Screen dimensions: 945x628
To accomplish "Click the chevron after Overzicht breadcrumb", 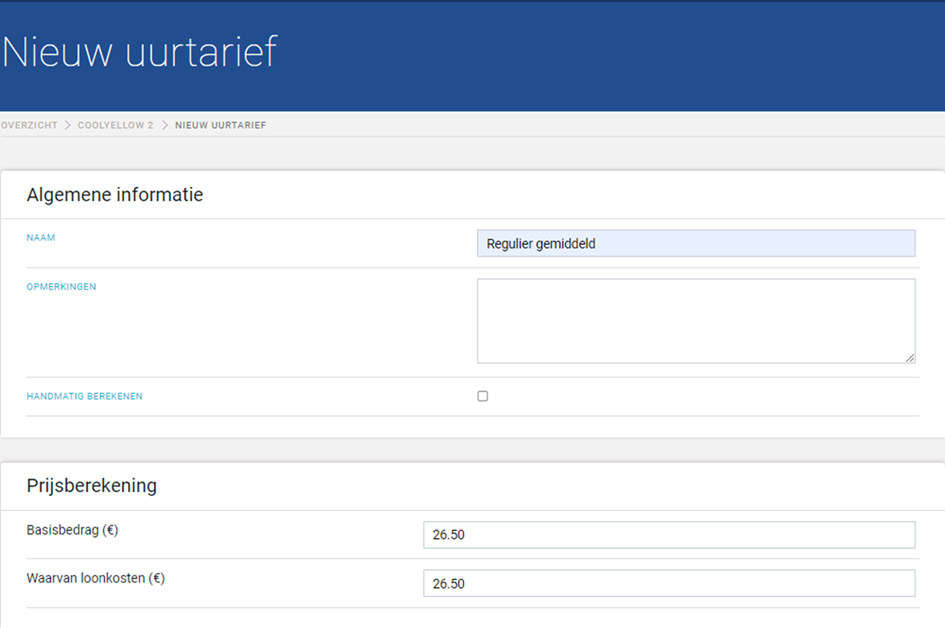I will click(68, 125).
